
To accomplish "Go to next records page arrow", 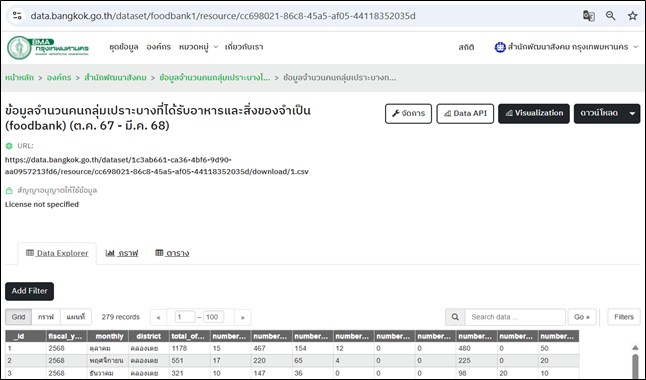I will tap(243, 317).
